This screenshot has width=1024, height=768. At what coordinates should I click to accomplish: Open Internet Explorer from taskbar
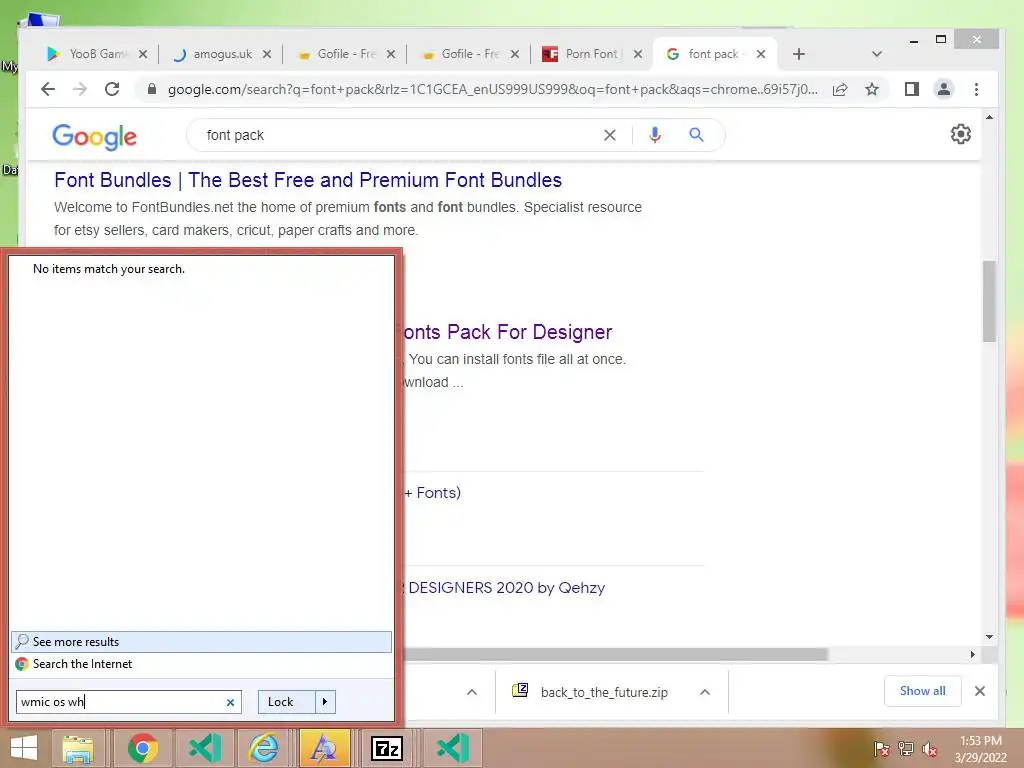tap(264, 748)
